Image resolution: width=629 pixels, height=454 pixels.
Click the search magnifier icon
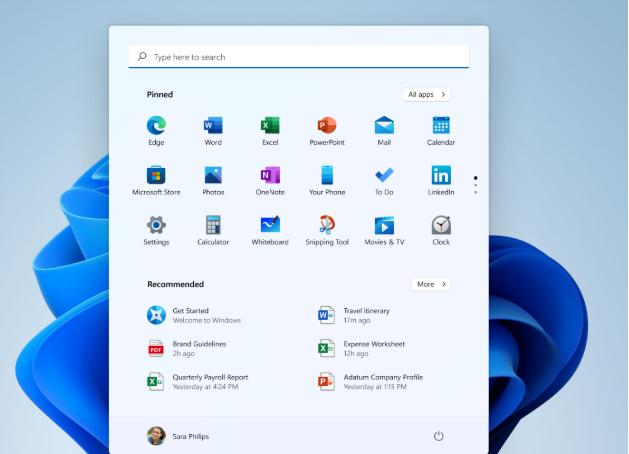click(142, 57)
